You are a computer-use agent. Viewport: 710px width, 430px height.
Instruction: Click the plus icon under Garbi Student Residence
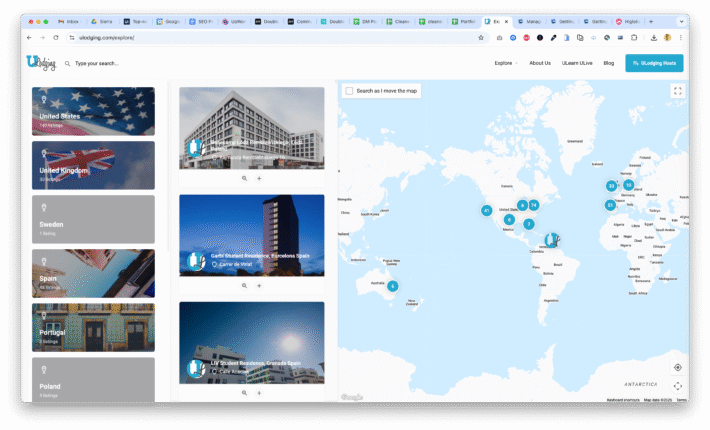[259, 285]
